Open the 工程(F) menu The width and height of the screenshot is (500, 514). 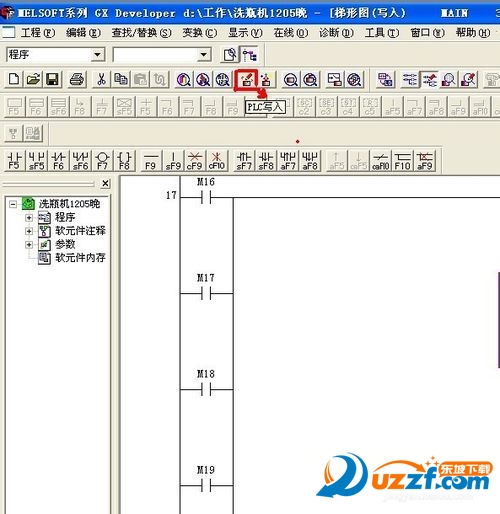38,33
